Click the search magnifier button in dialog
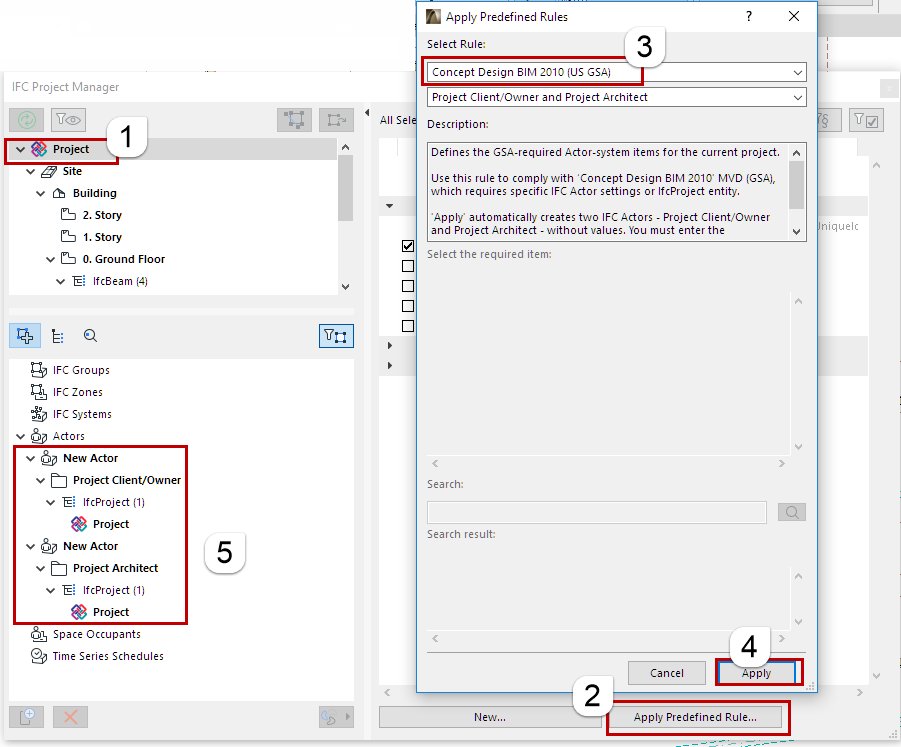The height and width of the screenshot is (747, 901). pos(792,512)
